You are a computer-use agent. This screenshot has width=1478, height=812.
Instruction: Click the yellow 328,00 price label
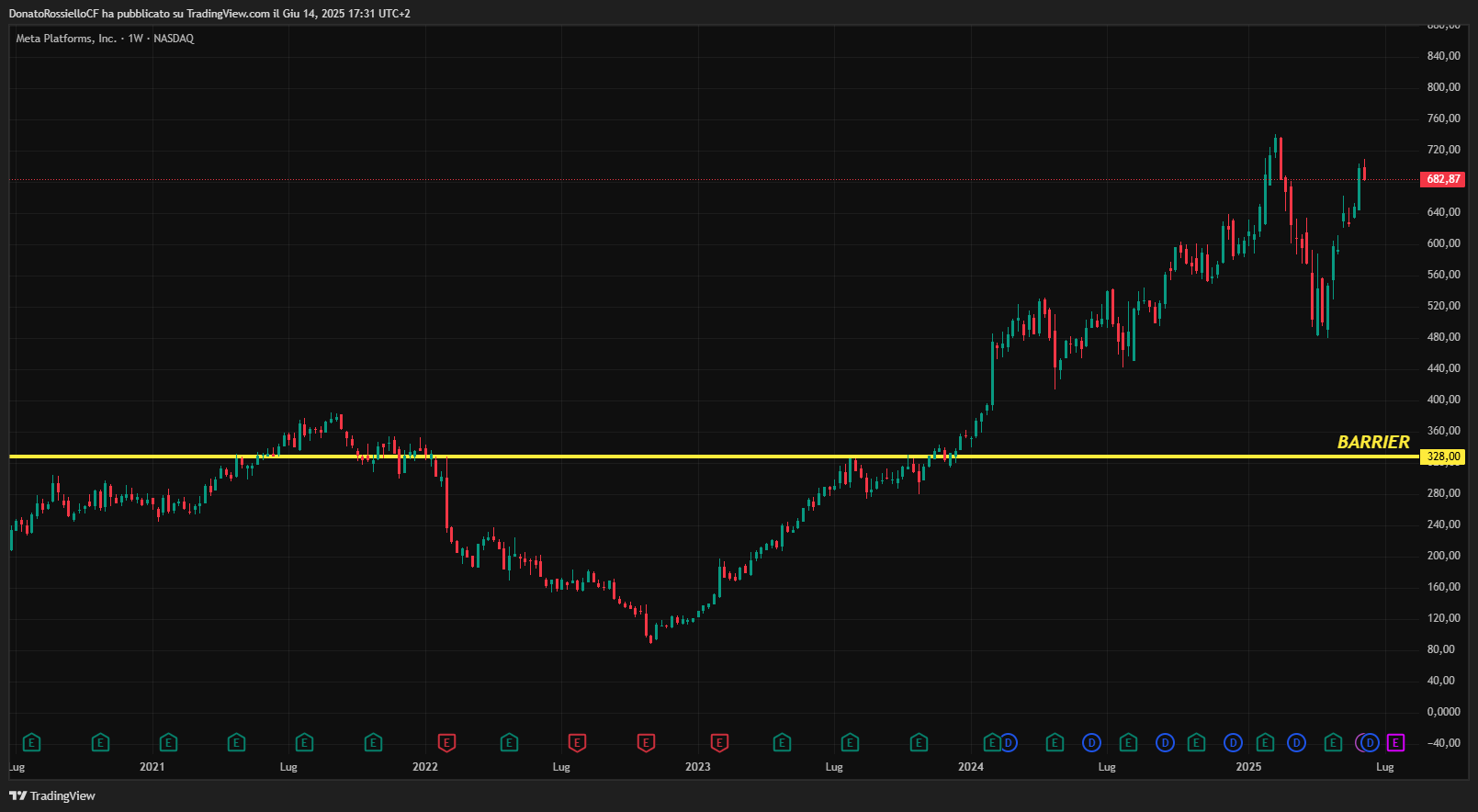pyautogui.click(x=1443, y=457)
